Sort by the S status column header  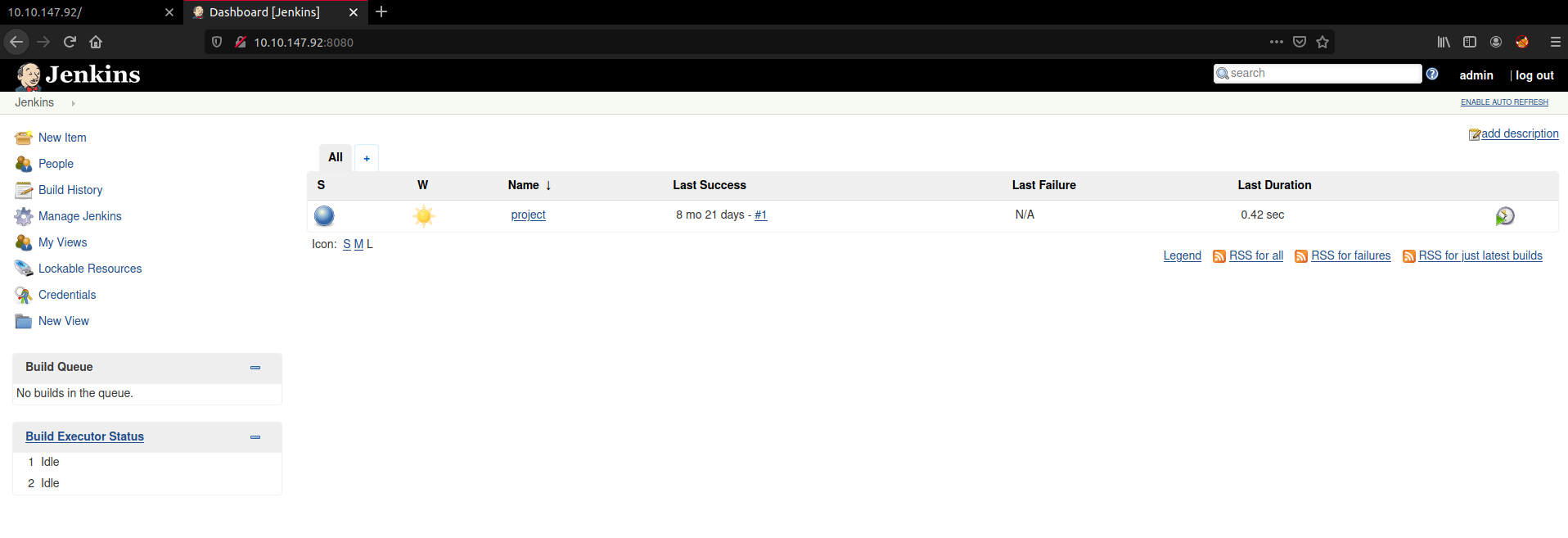pos(321,185)
